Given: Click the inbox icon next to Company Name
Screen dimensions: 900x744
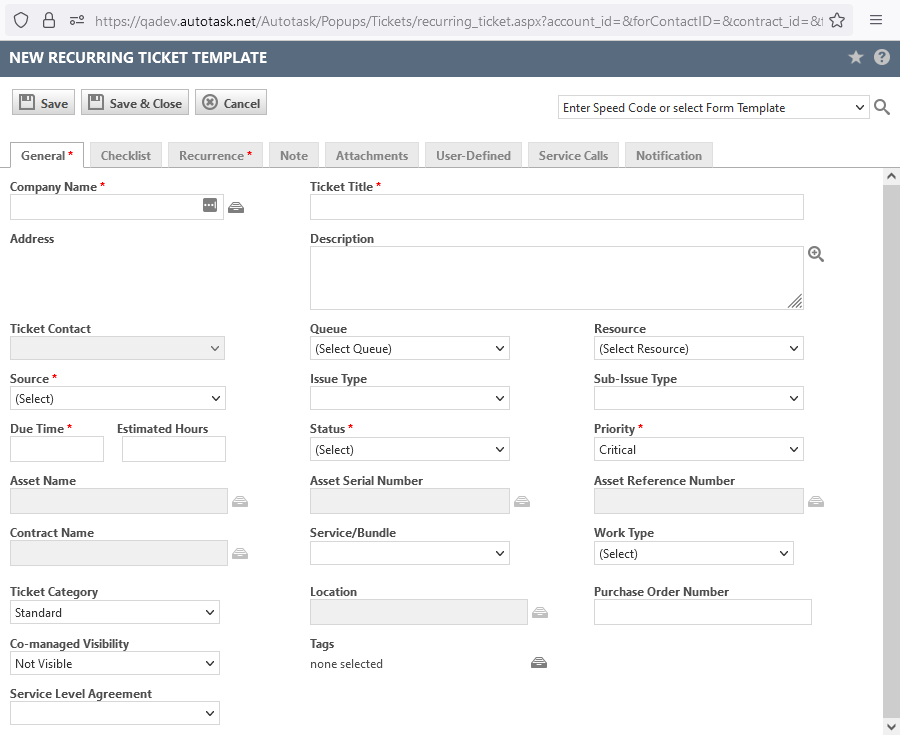Looking at the screenshot, I should point(236,207).
